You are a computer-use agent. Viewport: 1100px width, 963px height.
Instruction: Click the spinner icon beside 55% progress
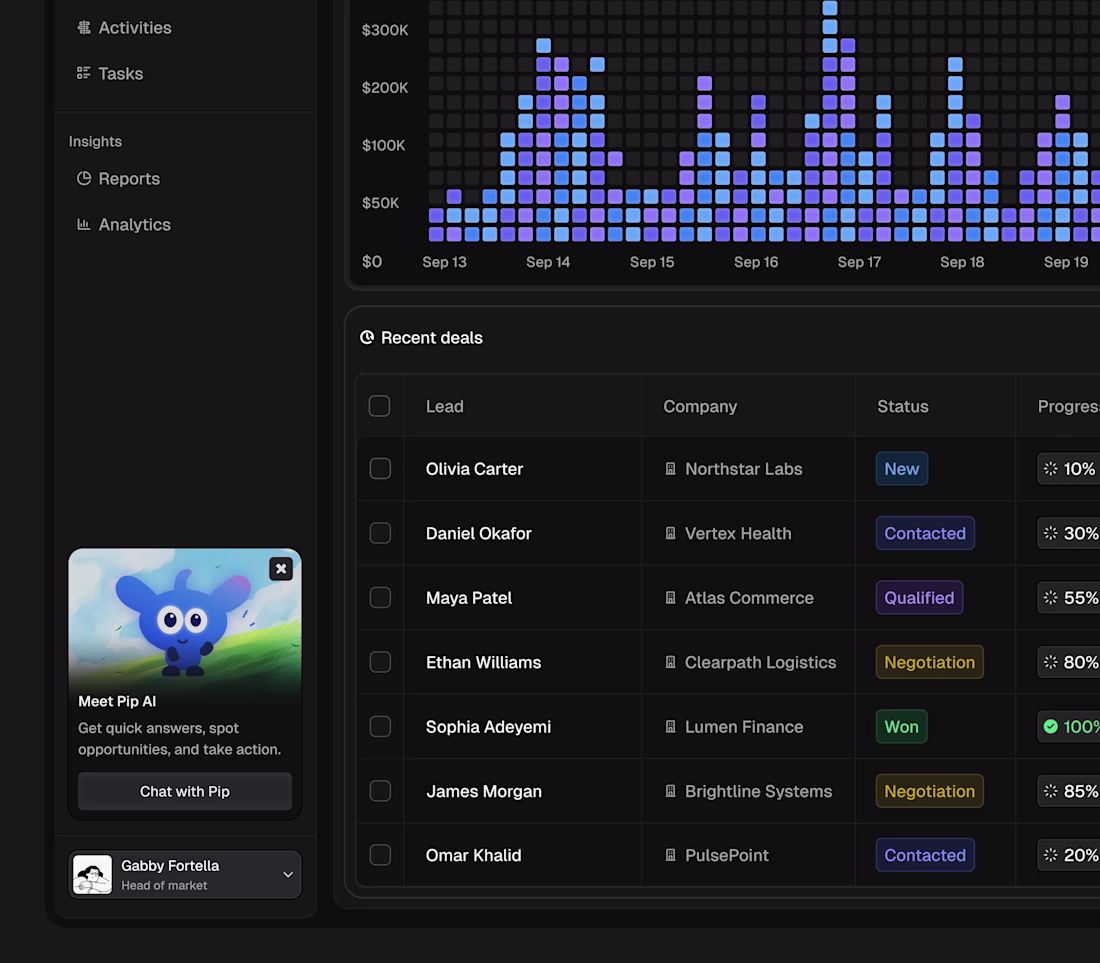1050,598
